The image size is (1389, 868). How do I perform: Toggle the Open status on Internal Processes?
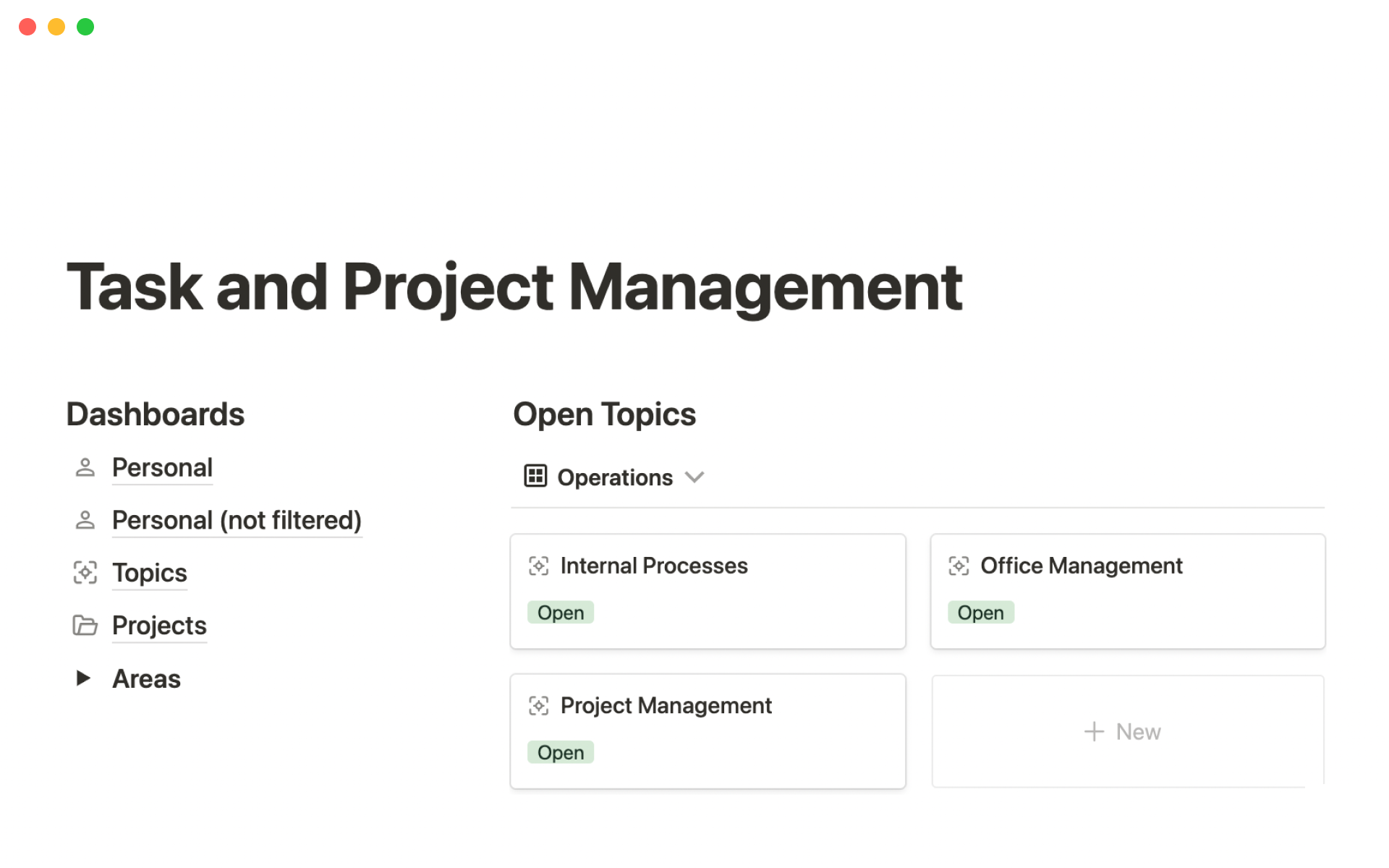(x=560, y=612)
